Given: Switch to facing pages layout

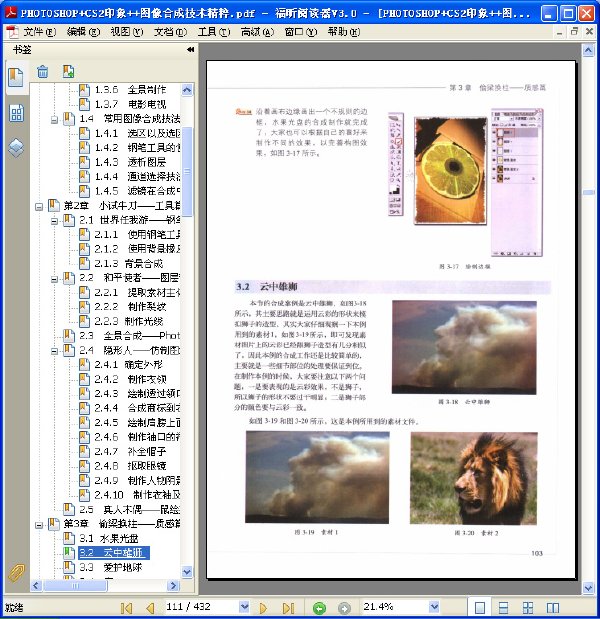Looking at the screenshot, I should click(x=553, y=608).
